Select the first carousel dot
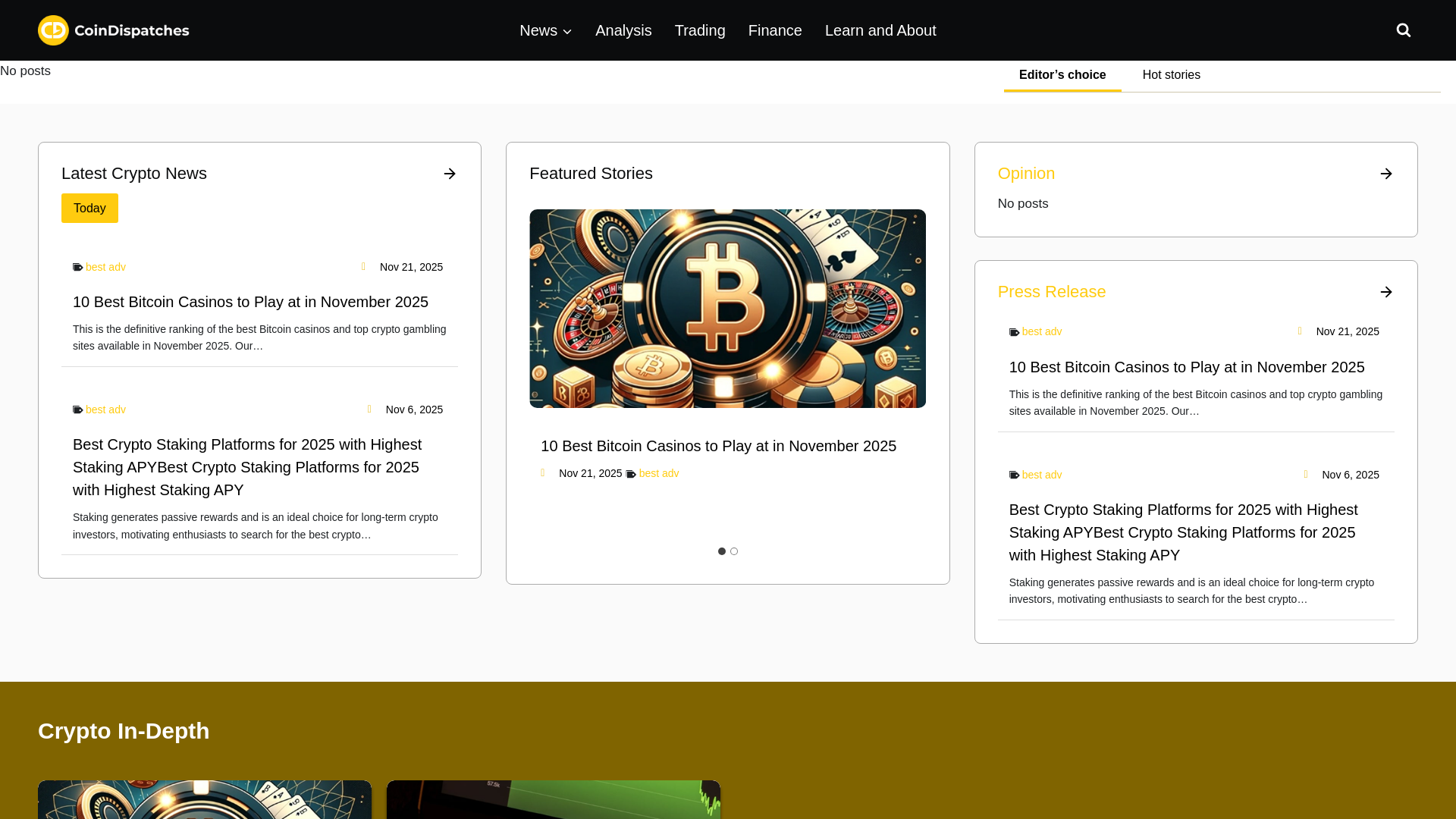The image size is (1456, 819). click(722, 551)
